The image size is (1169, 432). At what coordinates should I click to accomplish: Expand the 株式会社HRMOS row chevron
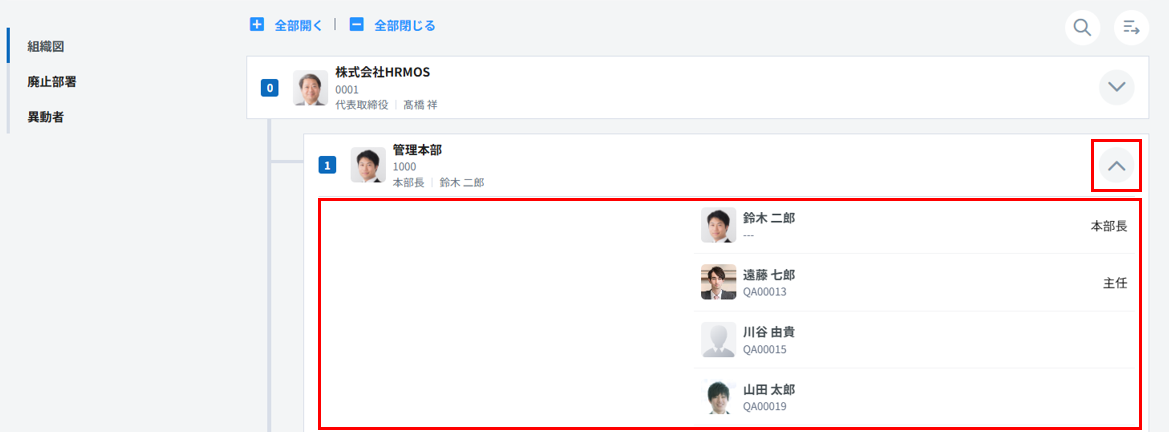click(1117, 87)
